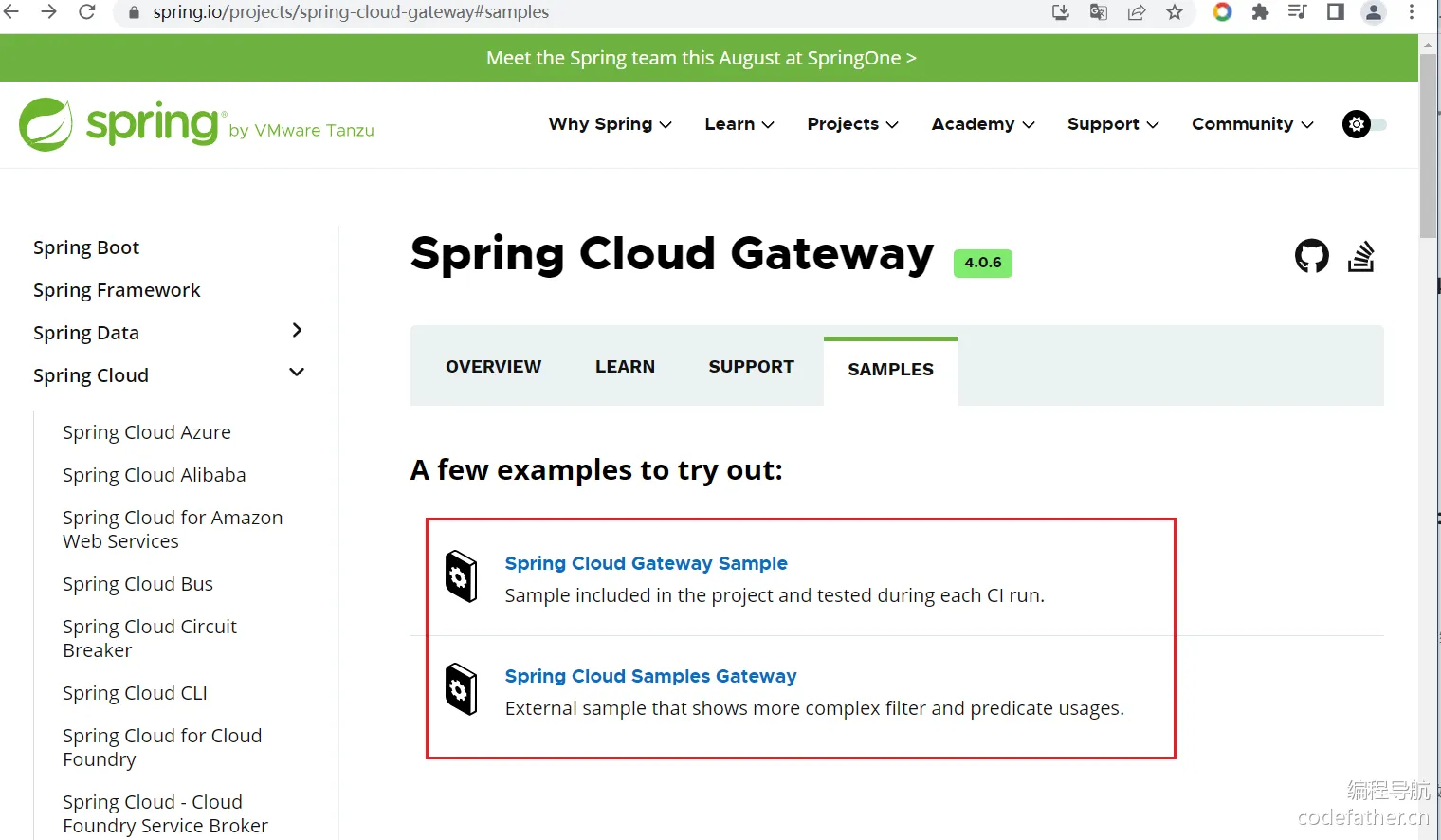Click the browser address bar URL
This screenshot has width=1441, height=840.
tap(351, 12)
